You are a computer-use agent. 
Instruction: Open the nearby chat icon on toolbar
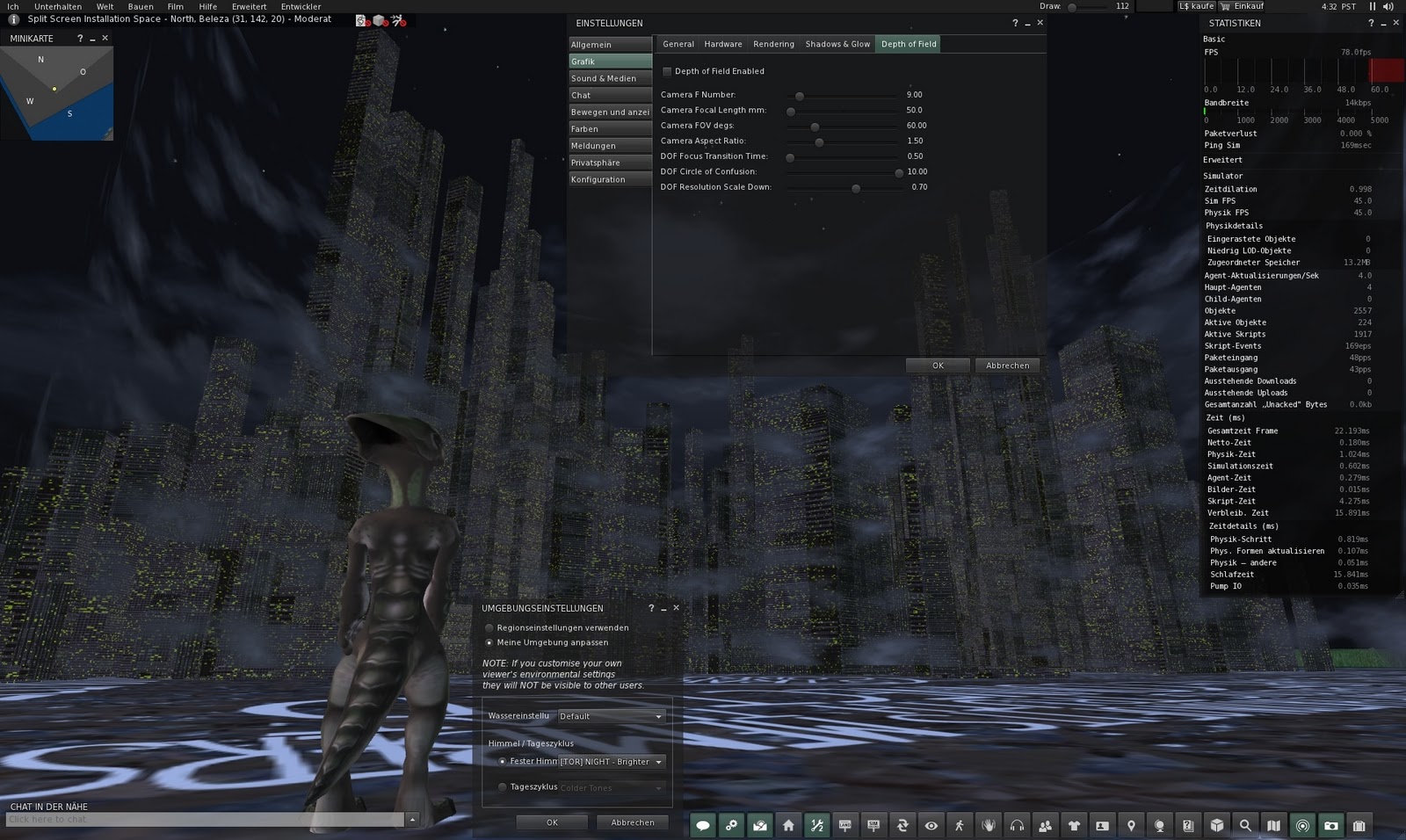[702, 826]
